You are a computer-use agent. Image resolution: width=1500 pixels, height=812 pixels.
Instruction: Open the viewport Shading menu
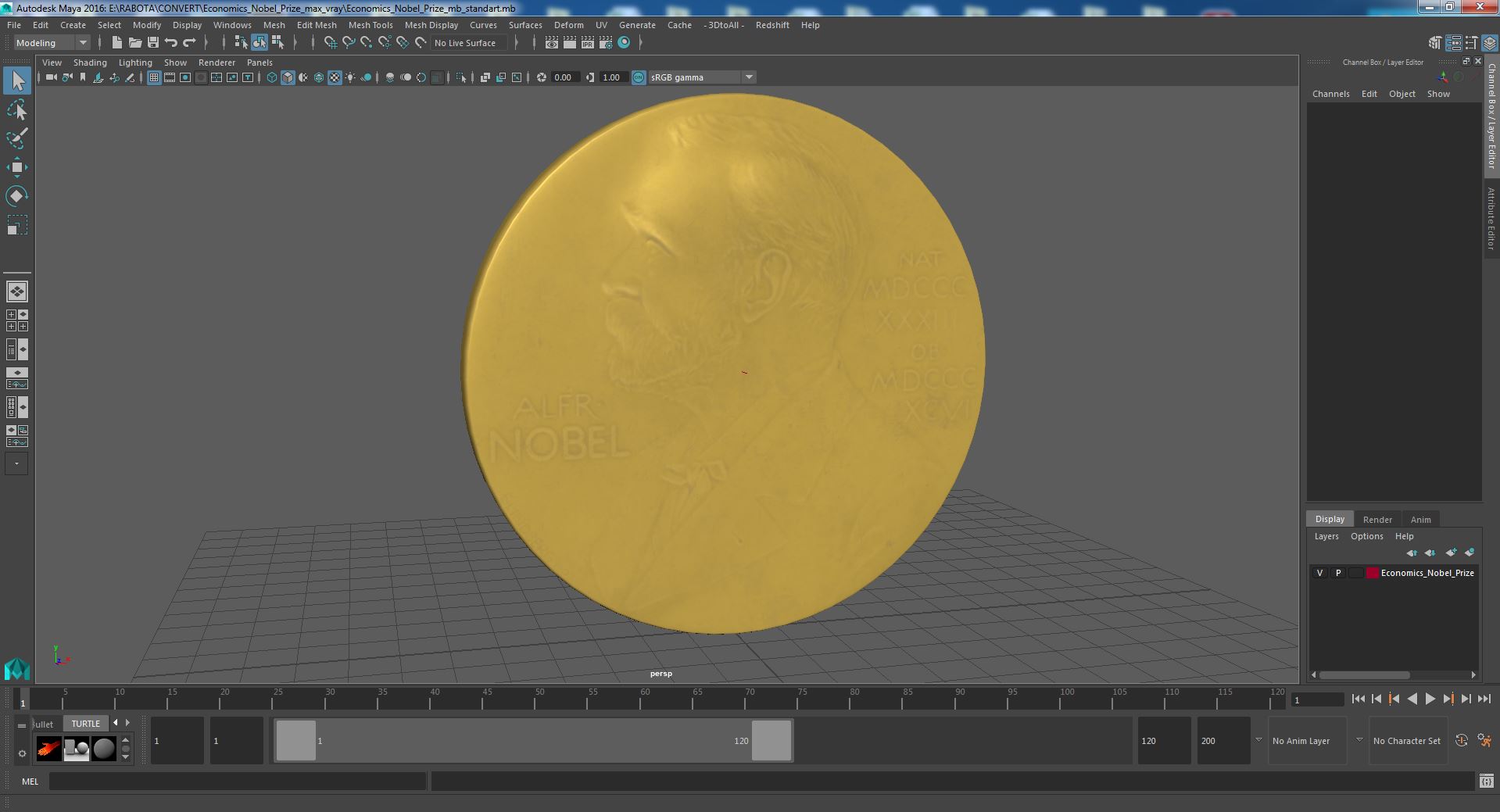point(90,63)
